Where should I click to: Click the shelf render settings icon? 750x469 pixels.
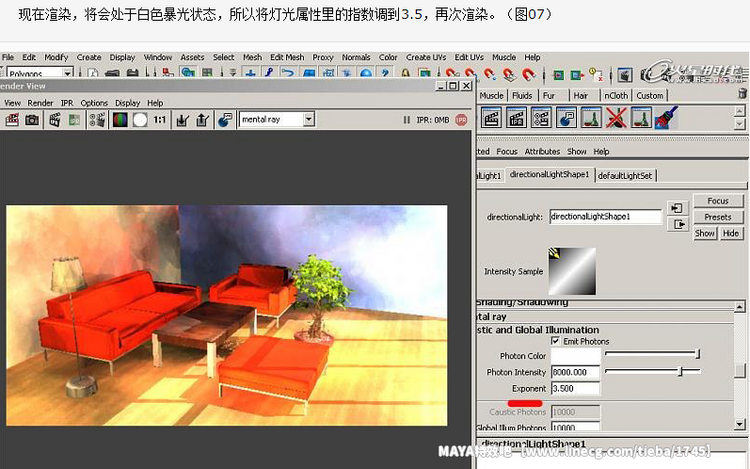[x=541, y=118]
